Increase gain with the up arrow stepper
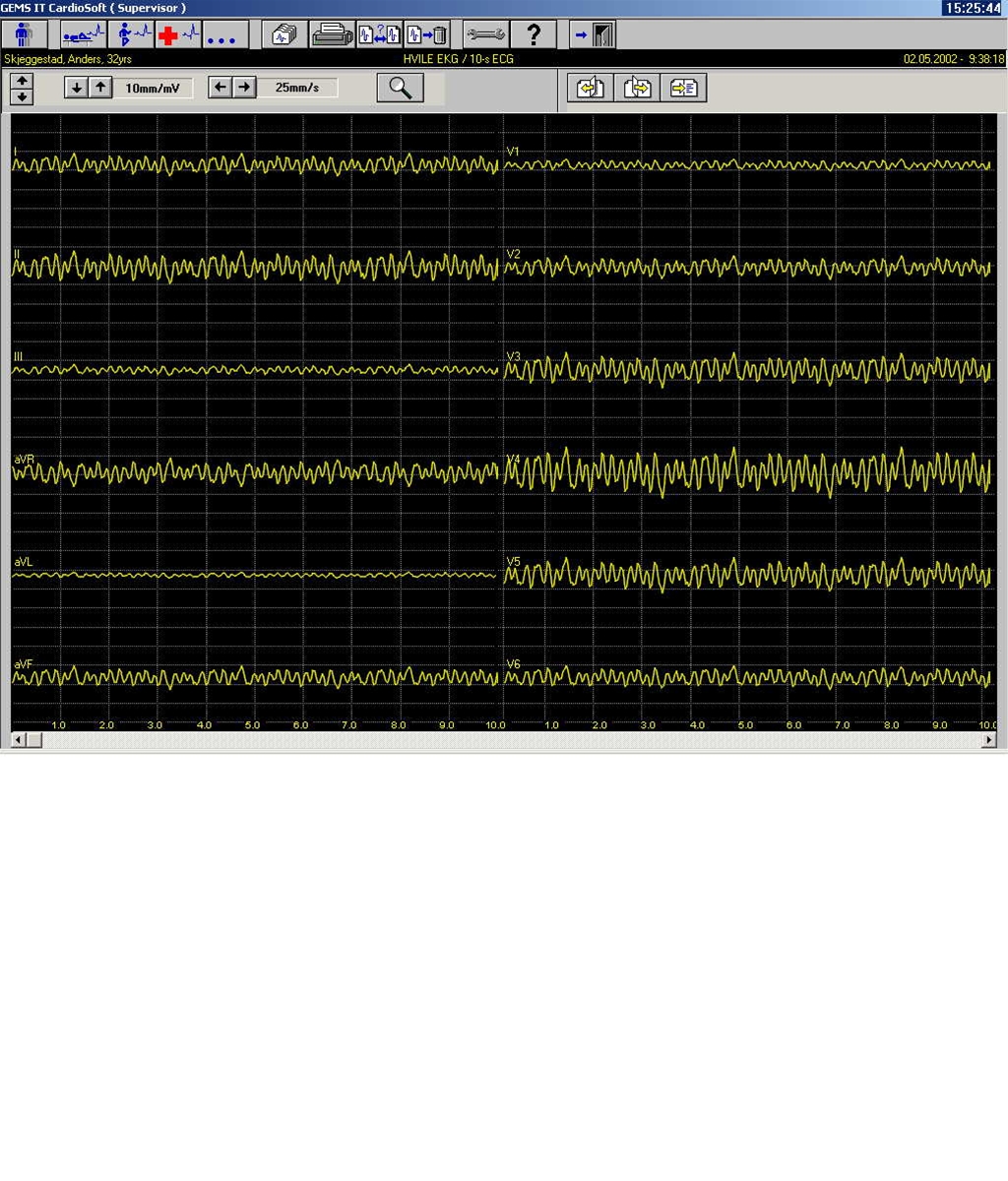Image resolution: width=1008 pixels, height=1181 pixels. pos(99,87)
